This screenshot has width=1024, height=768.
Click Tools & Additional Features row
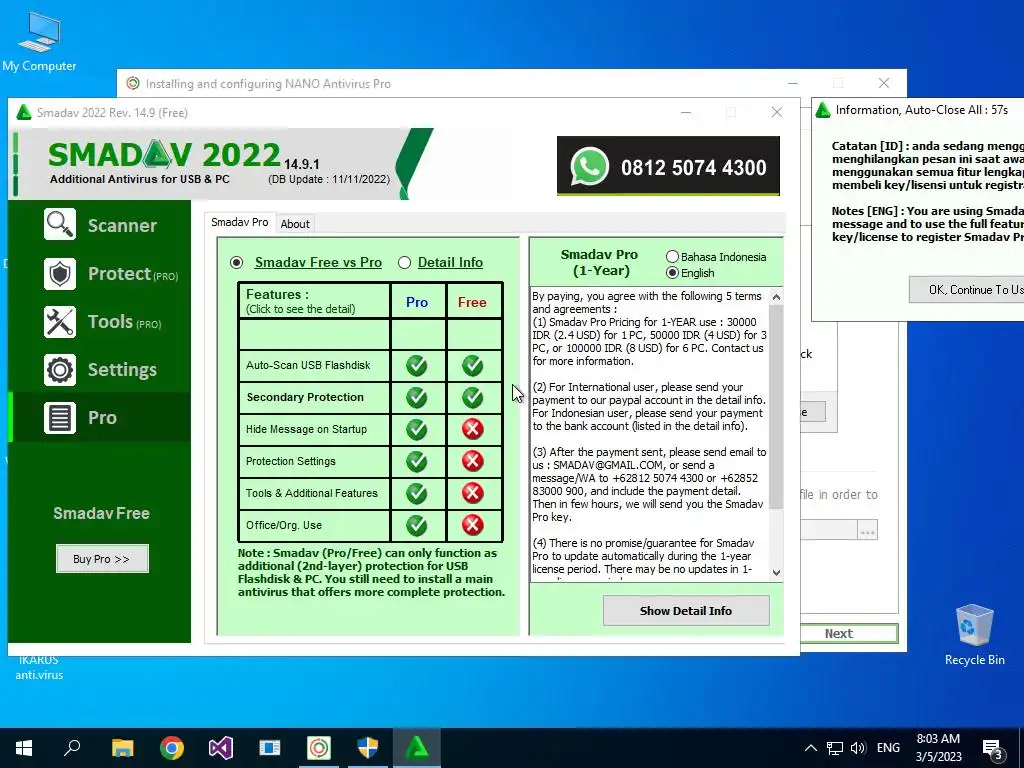point(314,493)
